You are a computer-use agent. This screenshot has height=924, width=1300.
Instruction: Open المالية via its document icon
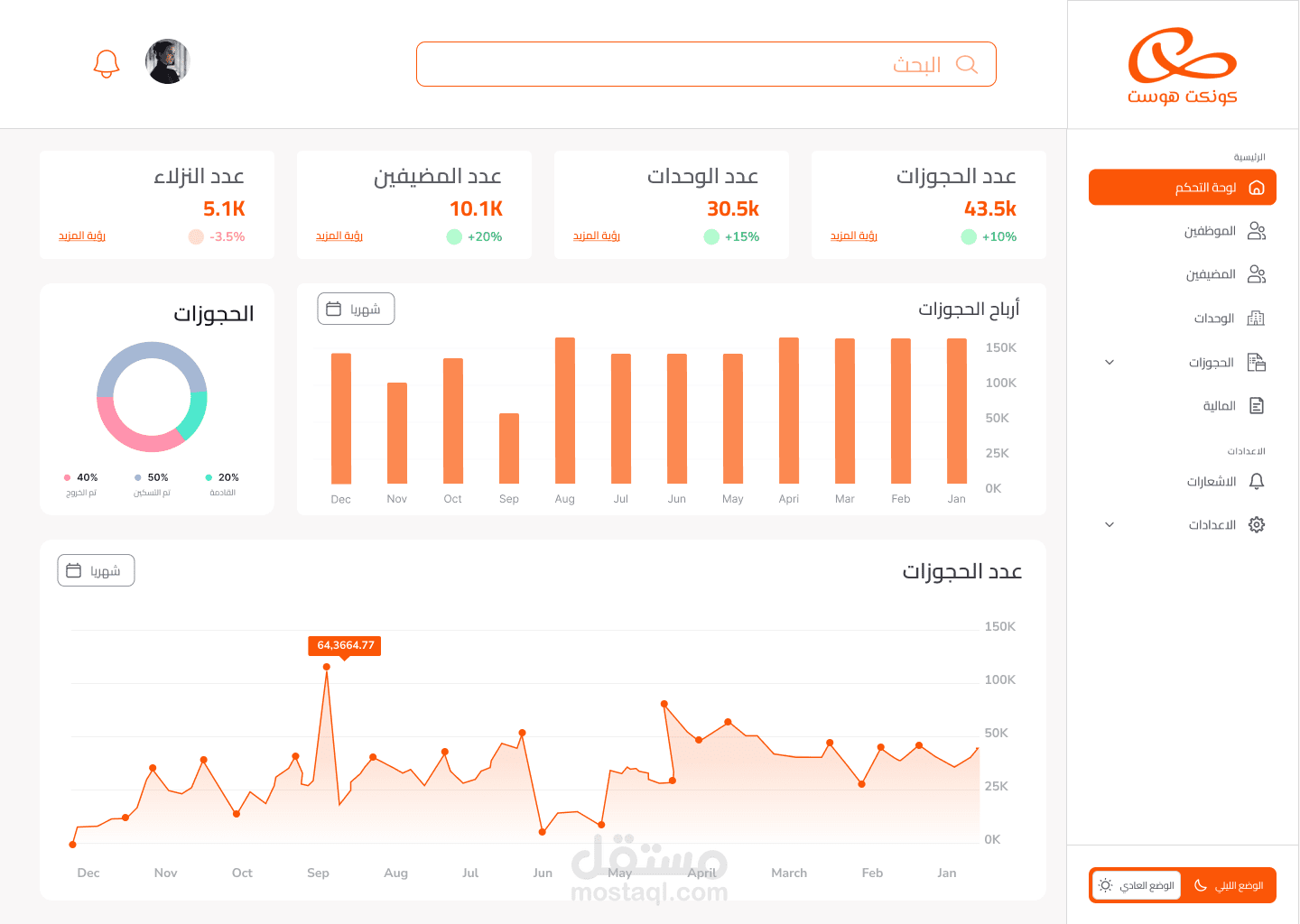click(1257, 405)
